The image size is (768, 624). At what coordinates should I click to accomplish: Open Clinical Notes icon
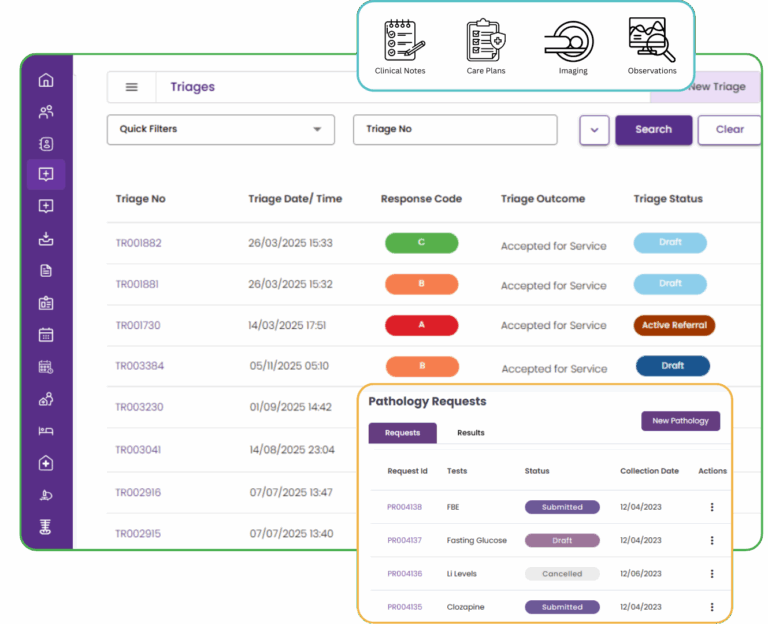[402, 42]
